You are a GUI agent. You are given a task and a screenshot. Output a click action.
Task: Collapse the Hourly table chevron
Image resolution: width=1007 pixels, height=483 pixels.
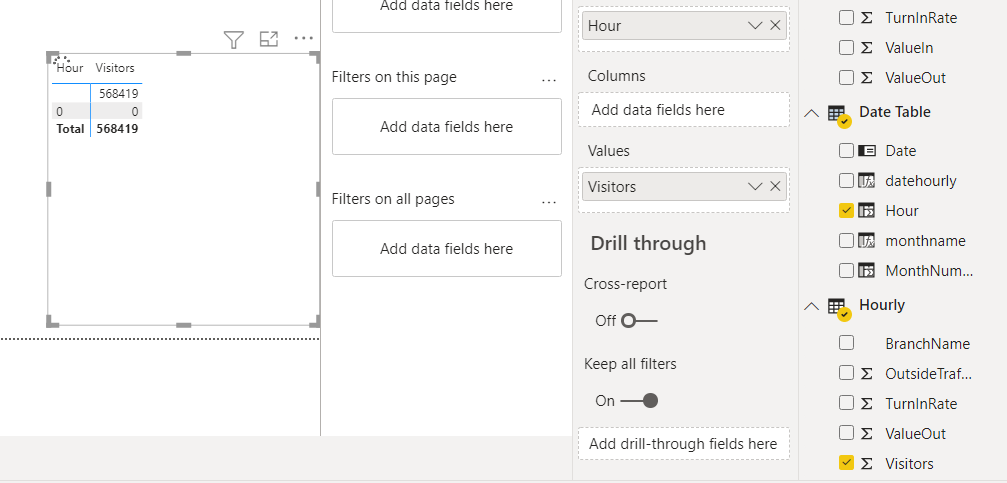[812, 306]
